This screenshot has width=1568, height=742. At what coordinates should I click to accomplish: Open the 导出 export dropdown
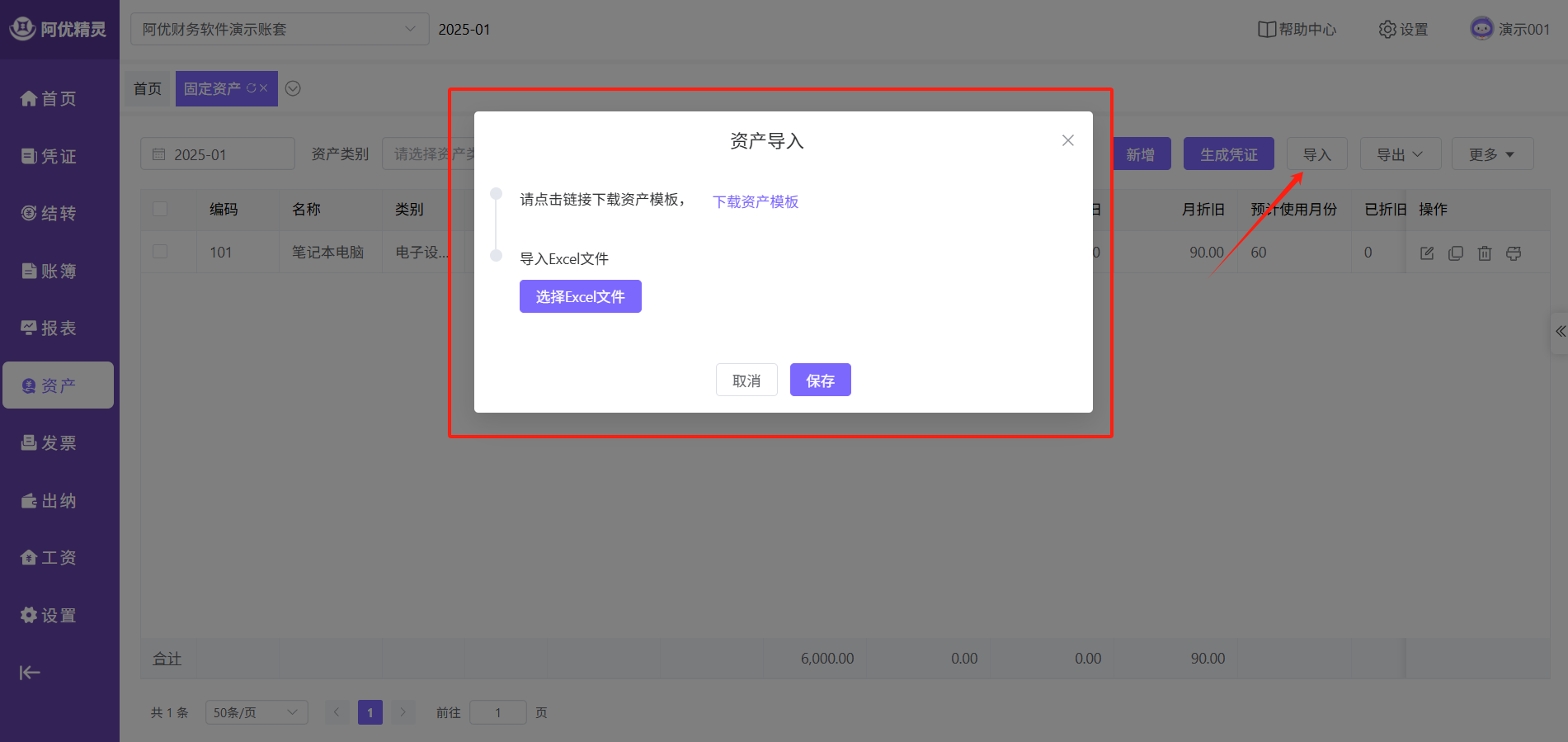tap(1400, 154)
